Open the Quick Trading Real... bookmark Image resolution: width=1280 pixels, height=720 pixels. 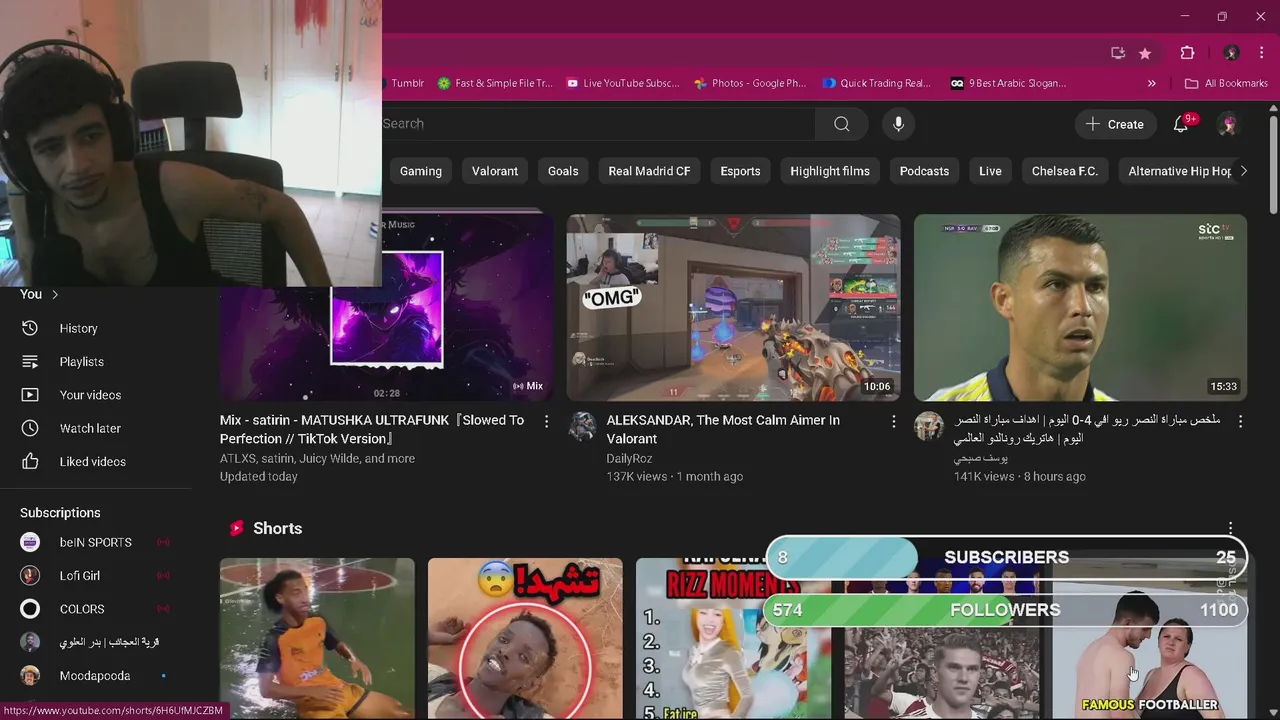876,83
